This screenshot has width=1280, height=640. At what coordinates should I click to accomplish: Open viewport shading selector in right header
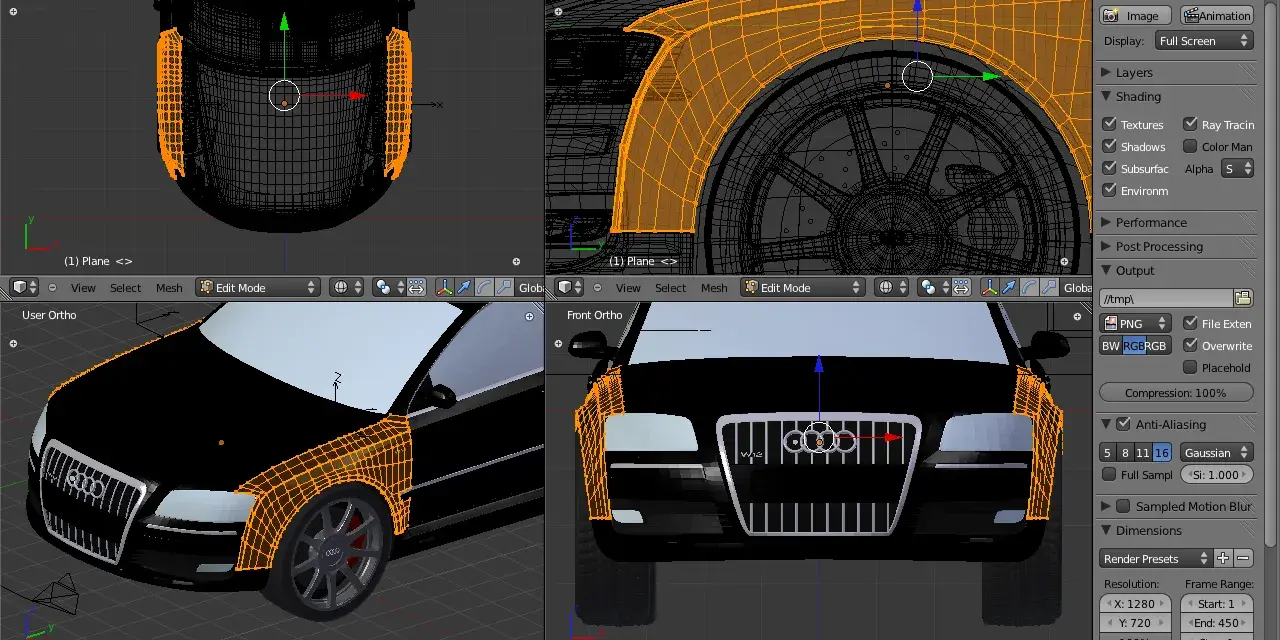(891, 287)
